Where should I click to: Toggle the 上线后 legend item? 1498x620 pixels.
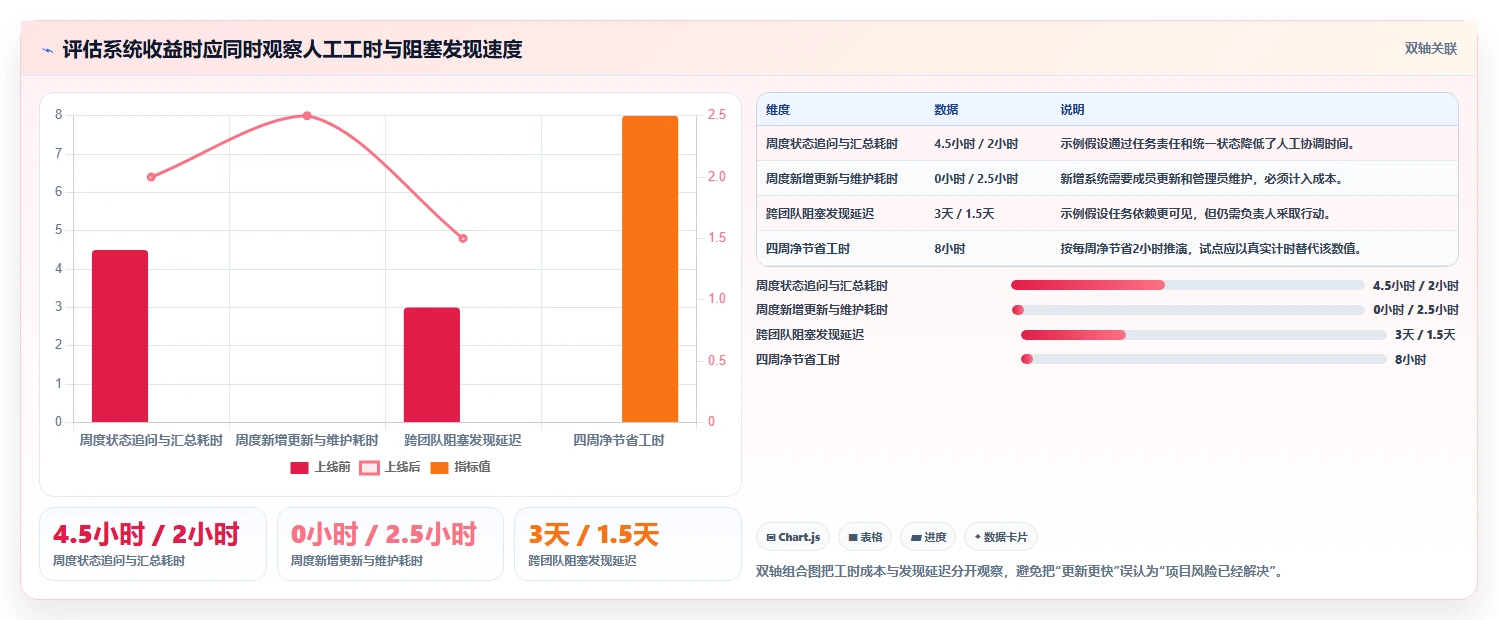click(390, 467)
